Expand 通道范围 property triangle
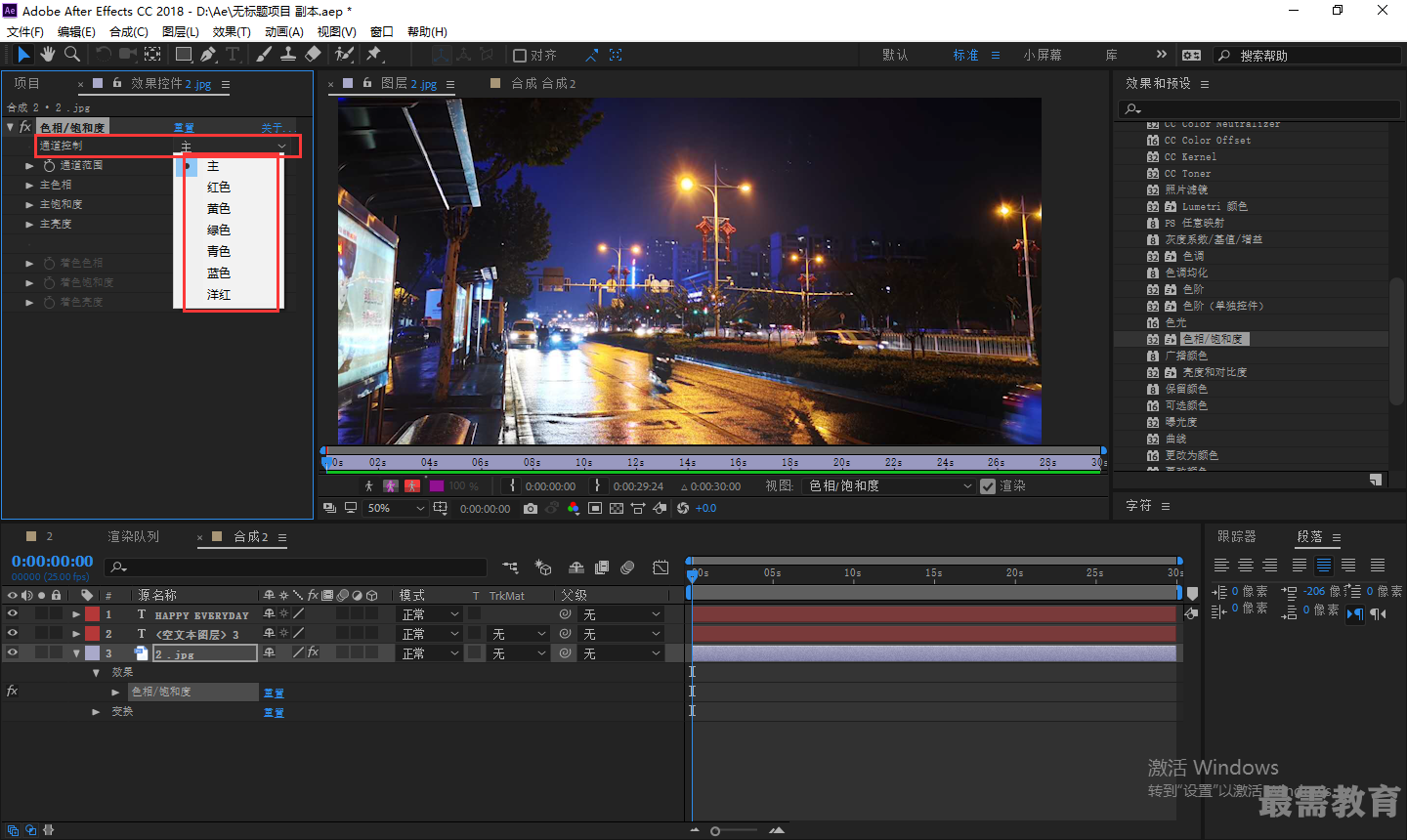Viewport: 1407px width, 840px height. pos(29,166)
